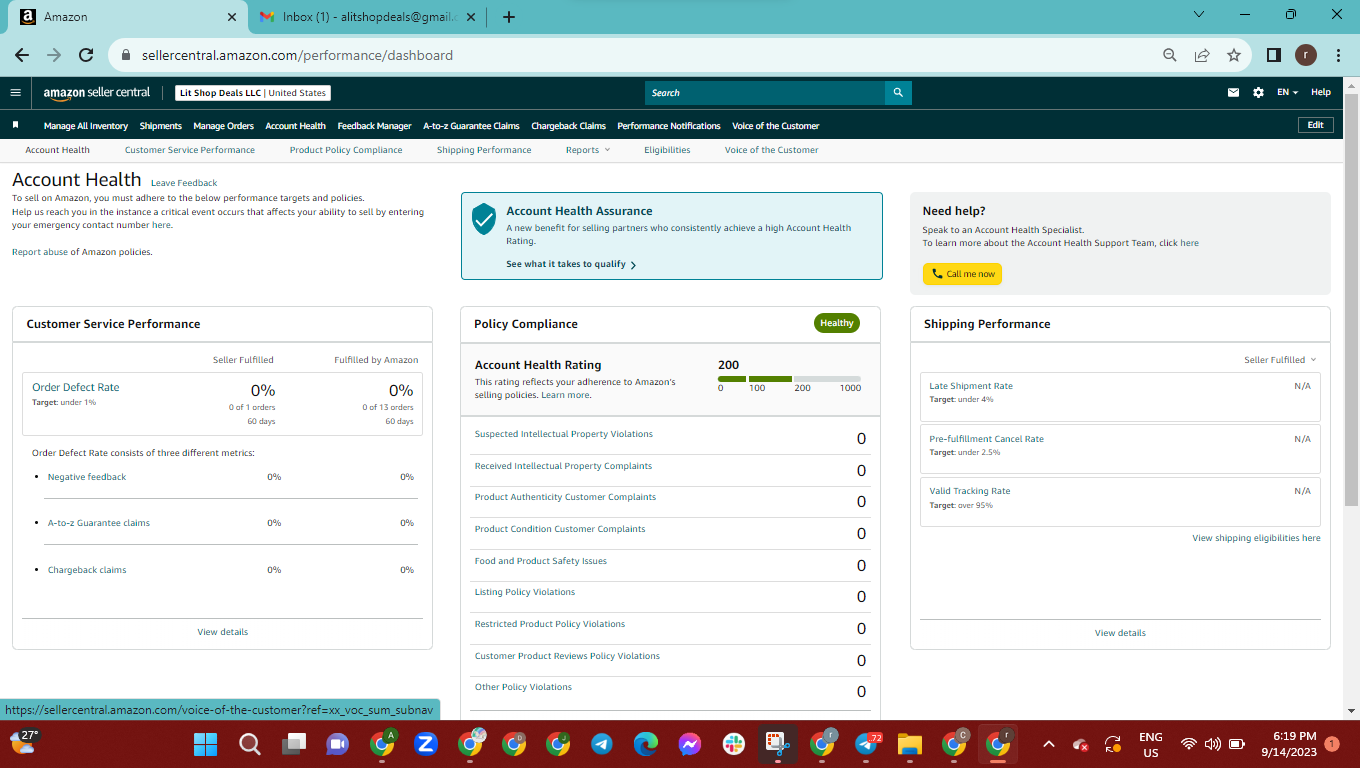This screenshot has width=1360, height=768.
Task: Select the Customer Service Performance tab
Action: click(x=190, y=150)
